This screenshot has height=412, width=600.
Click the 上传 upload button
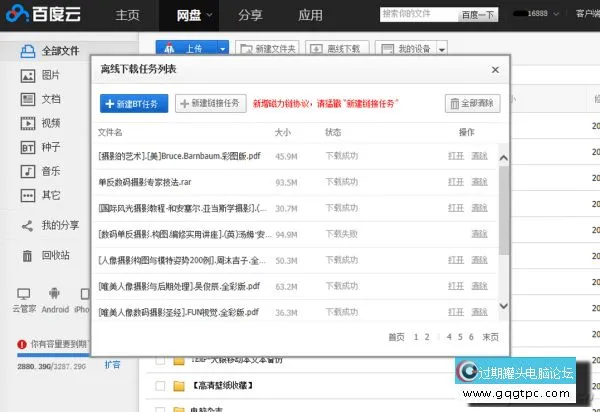186,49
